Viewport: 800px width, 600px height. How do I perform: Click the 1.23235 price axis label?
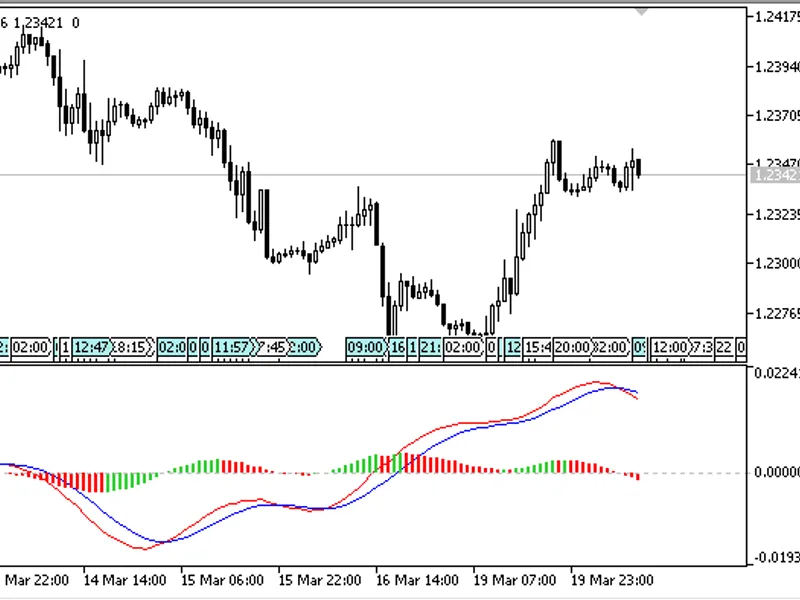777,215
